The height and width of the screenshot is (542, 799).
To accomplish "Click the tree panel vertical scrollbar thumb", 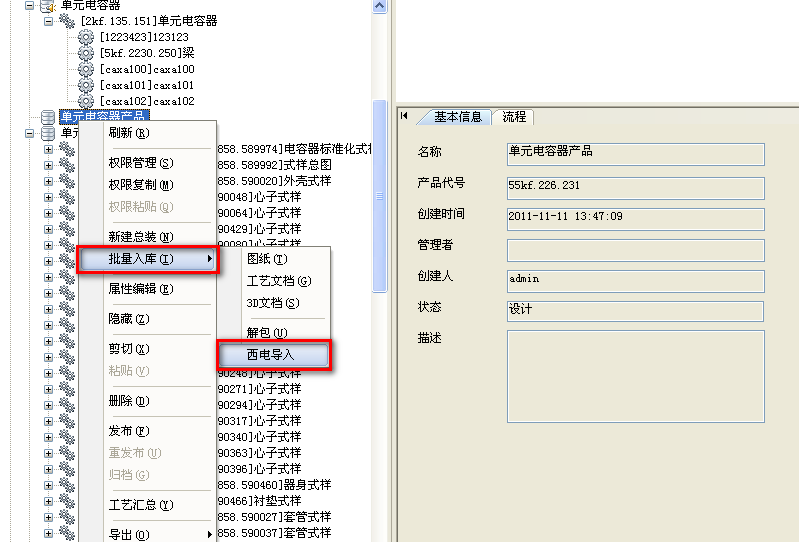I will click(379, 195).
